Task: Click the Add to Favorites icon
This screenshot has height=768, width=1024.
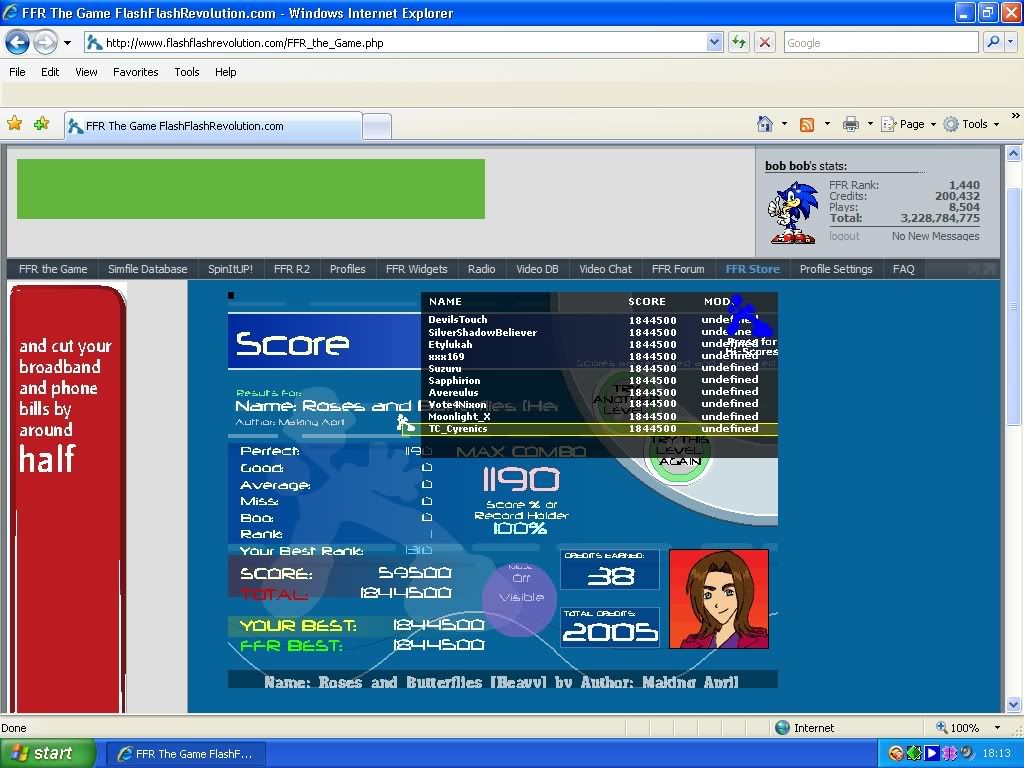Action: [x=41, y=124]
